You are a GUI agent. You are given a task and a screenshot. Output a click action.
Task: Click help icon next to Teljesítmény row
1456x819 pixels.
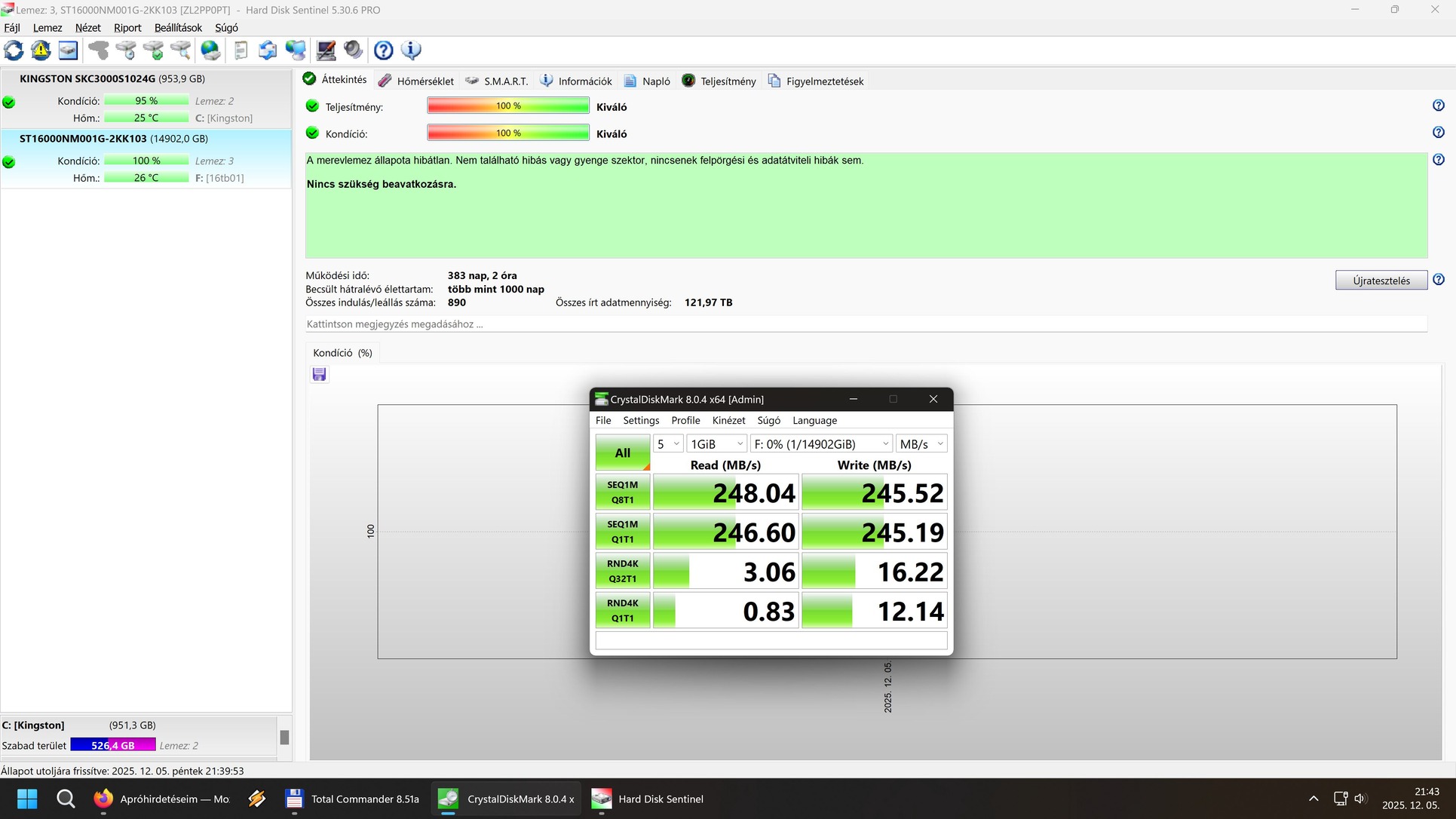(1438, 106)
